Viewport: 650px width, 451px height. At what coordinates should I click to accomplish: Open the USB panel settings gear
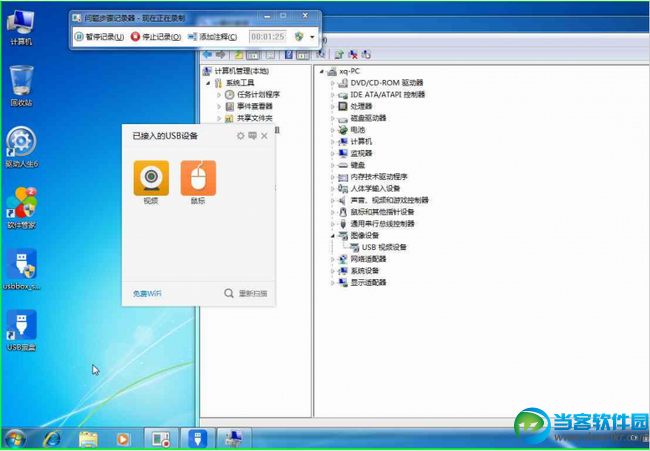(x=240, y=136)
